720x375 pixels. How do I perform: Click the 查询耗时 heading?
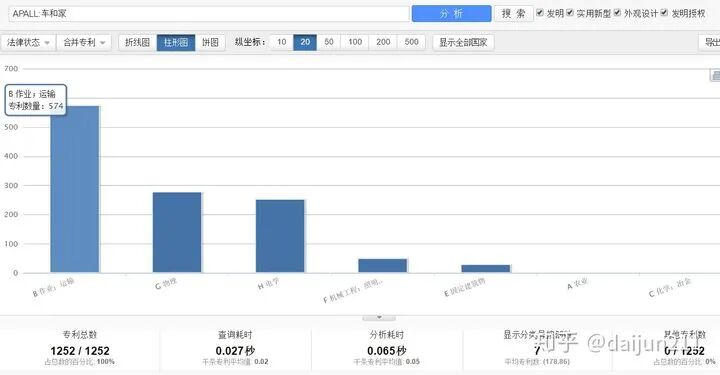click(x=235, y=335)
